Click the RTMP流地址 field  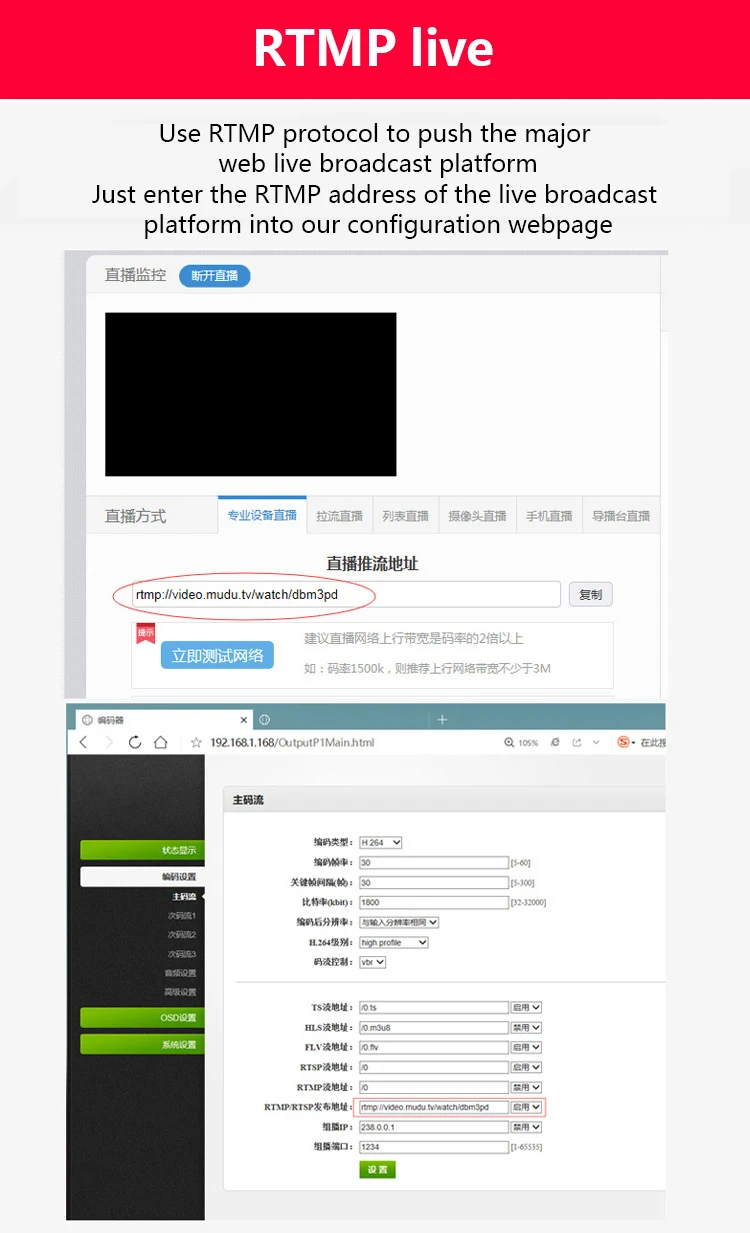[x=433, y=1087]
